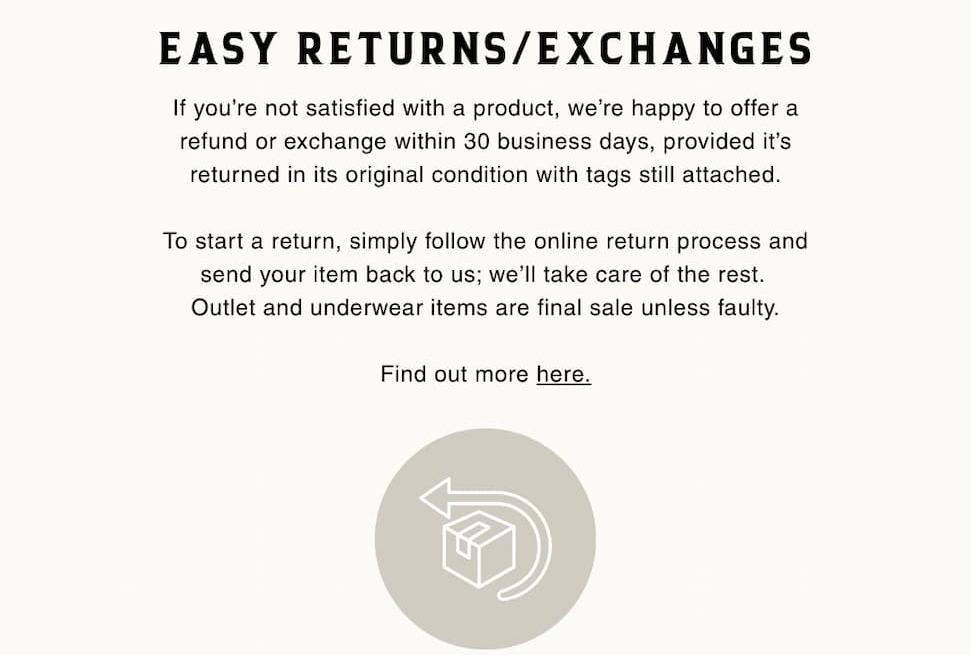Click the "Find out more" text
Screen dimensions: 971x655
(x=455, y=375)
